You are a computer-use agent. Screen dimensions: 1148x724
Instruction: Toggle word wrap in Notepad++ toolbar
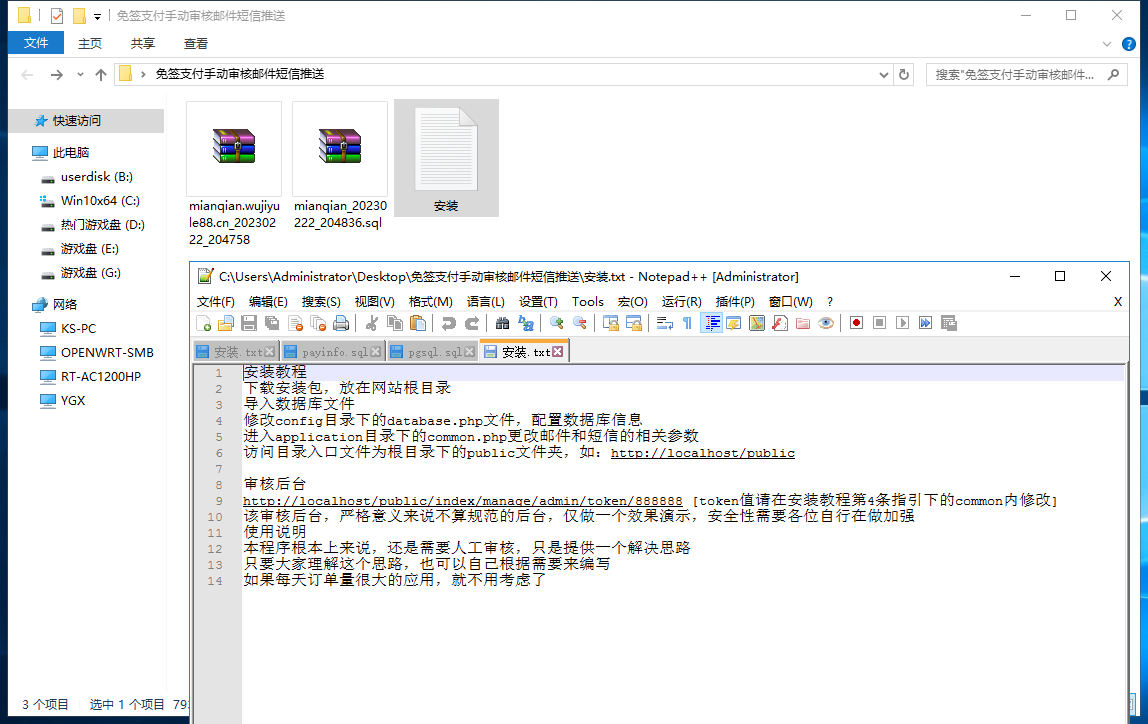(664, 323)
